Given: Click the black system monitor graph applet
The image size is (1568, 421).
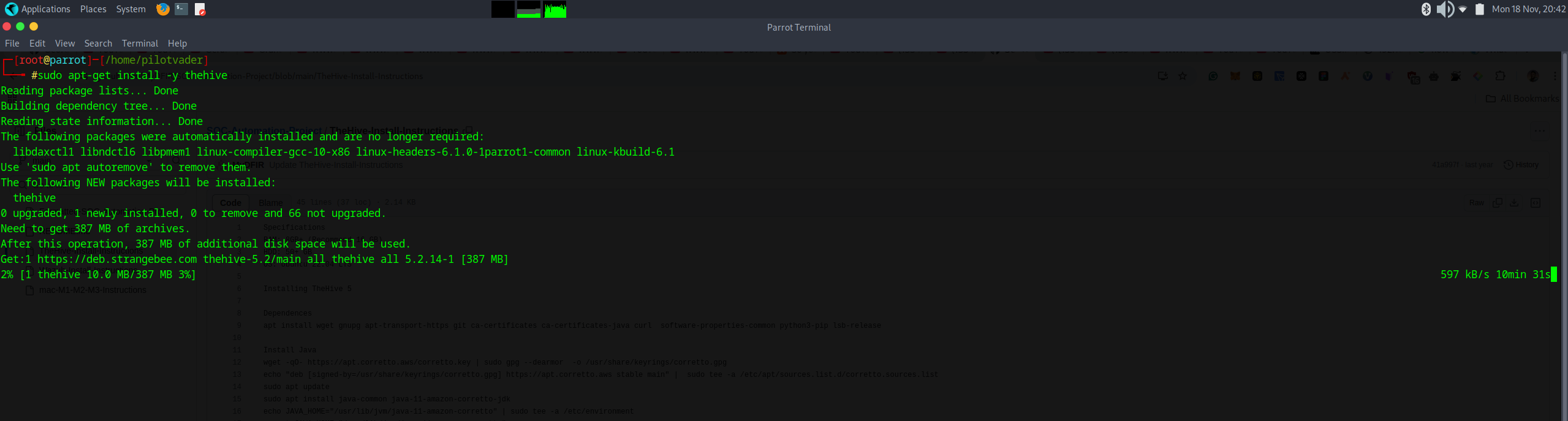Looking at the screenshot, I should point(502,9).
